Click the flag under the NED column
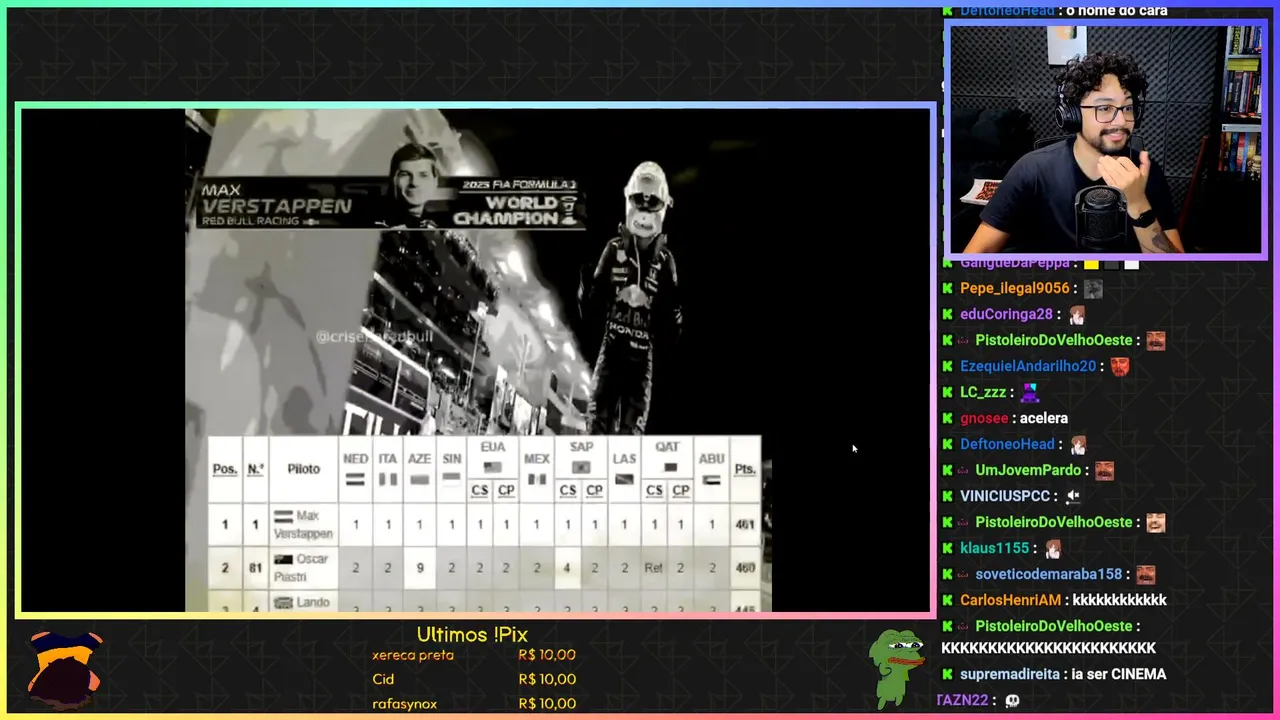The image size is (1280, 720). pos(355,480)
